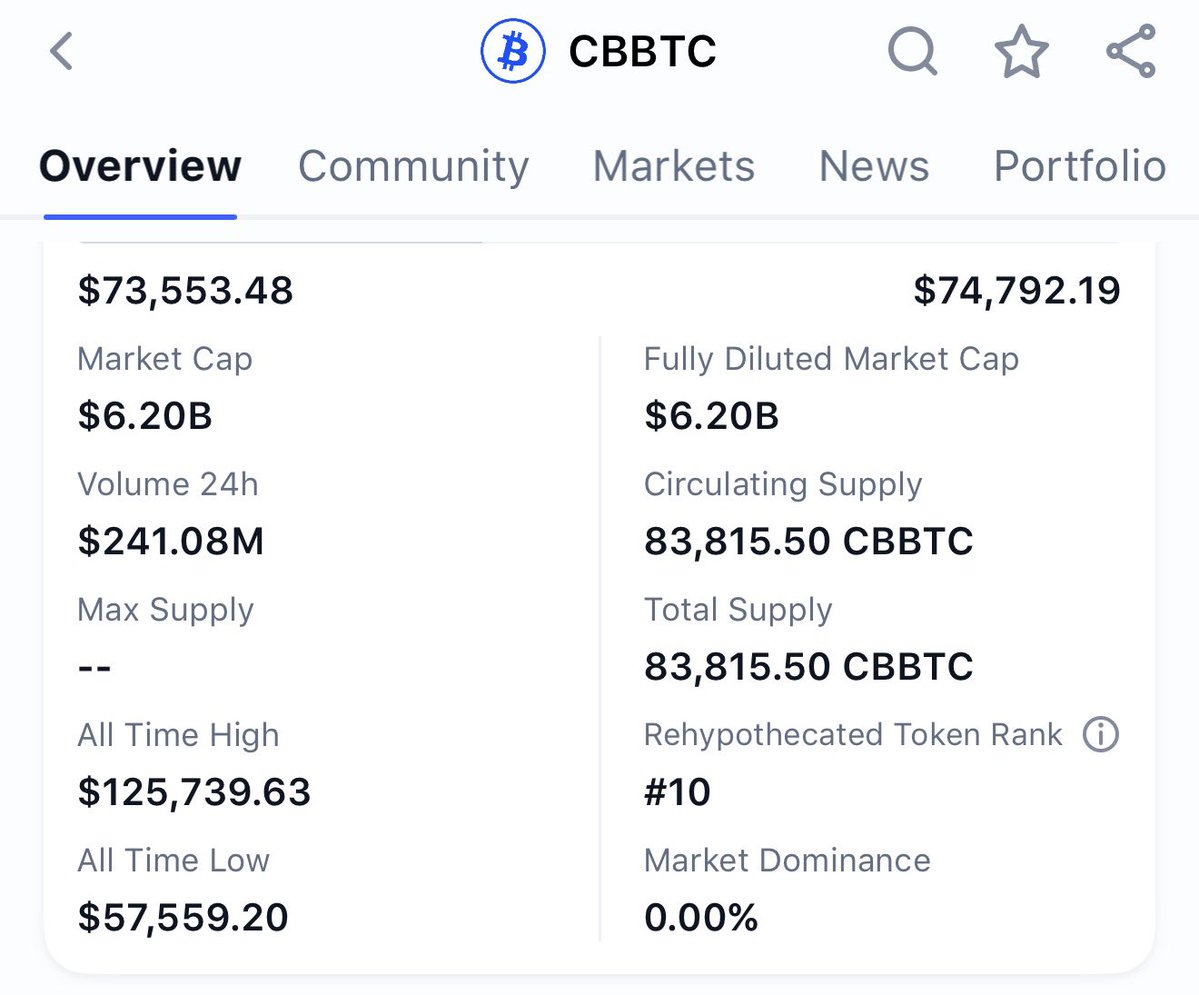The image size is (1199, 995).
Task: Click the Circulating Supply figure
Action: [808, 541]
